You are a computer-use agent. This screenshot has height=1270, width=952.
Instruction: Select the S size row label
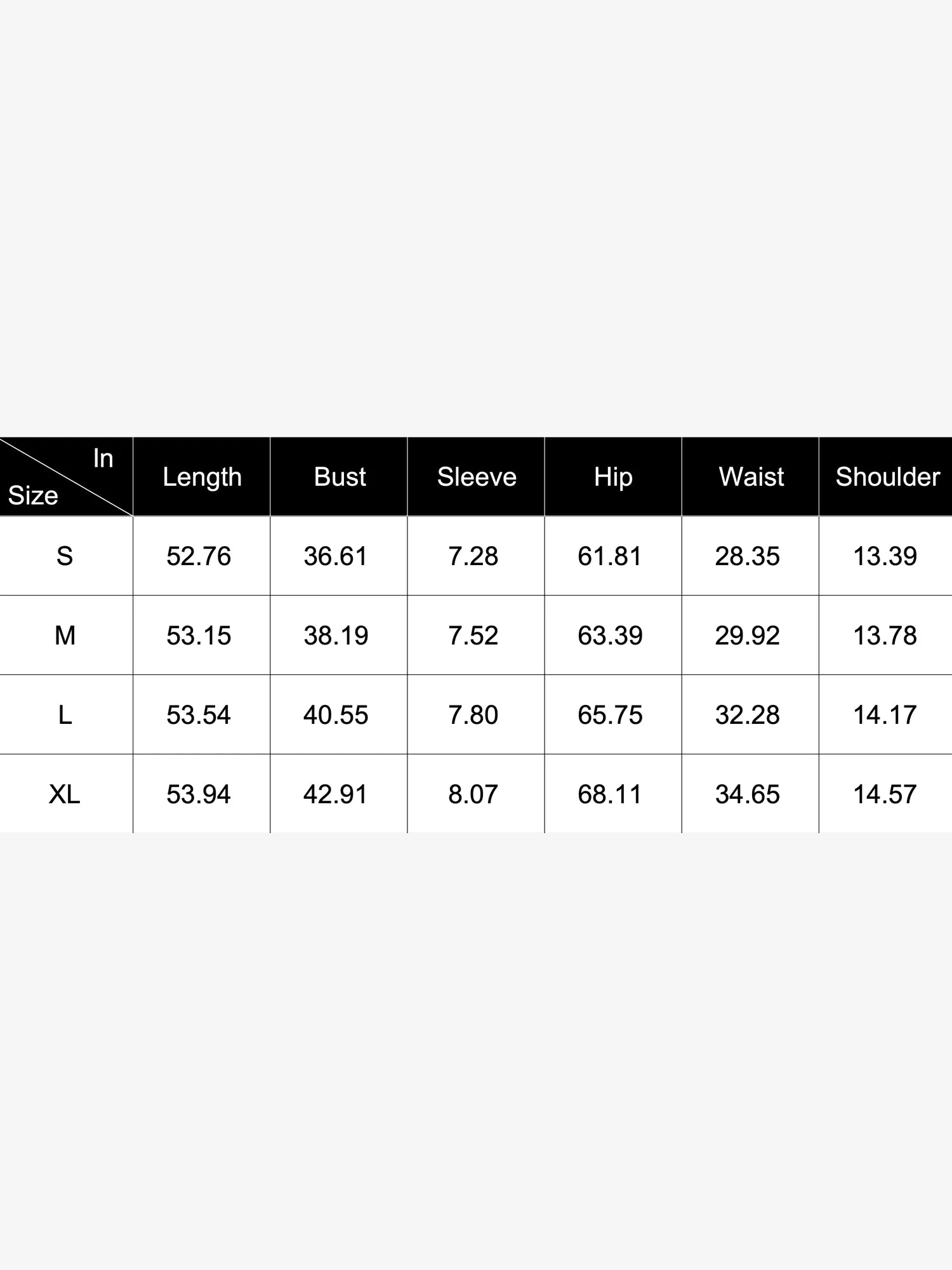click(65, 556)
